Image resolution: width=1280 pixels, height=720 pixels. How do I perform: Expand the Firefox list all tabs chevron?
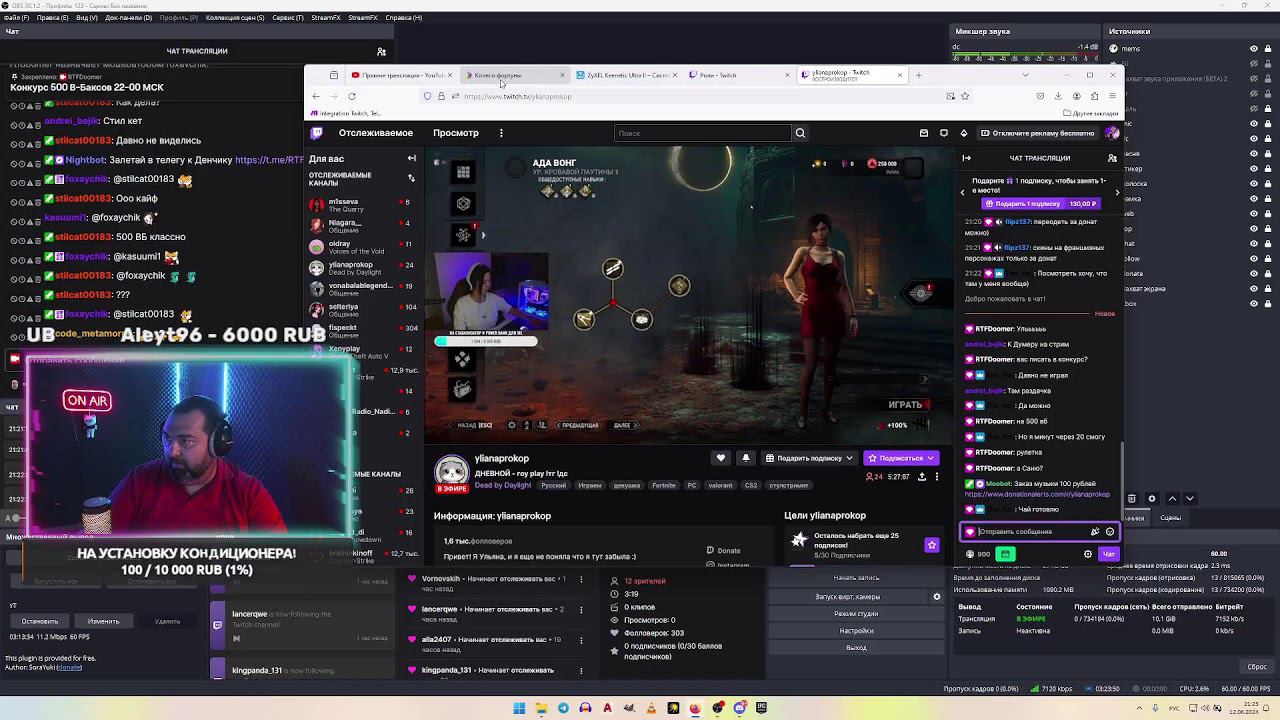[x=1025, y=75]
